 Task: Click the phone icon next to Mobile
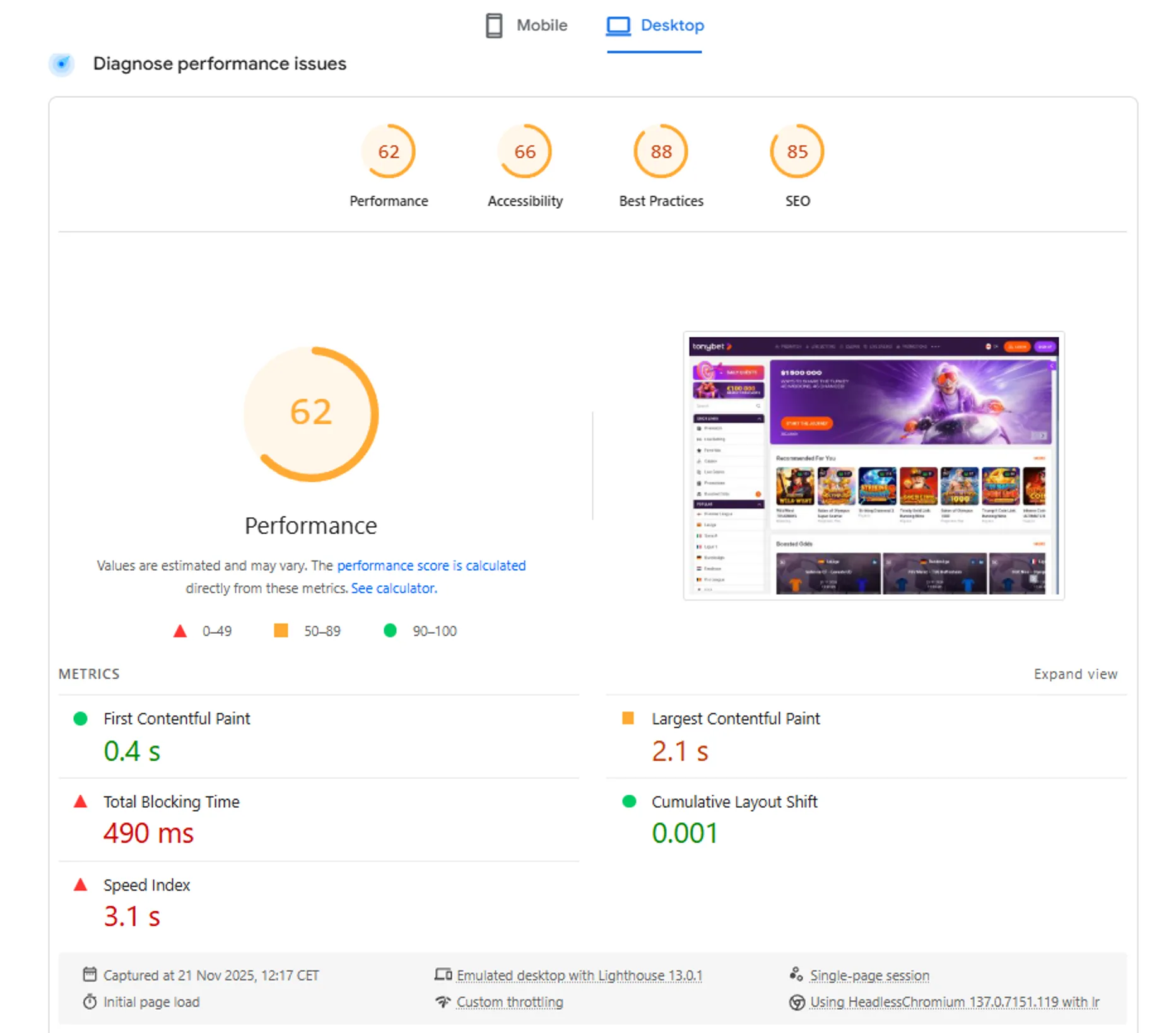(x=493, y=25)
